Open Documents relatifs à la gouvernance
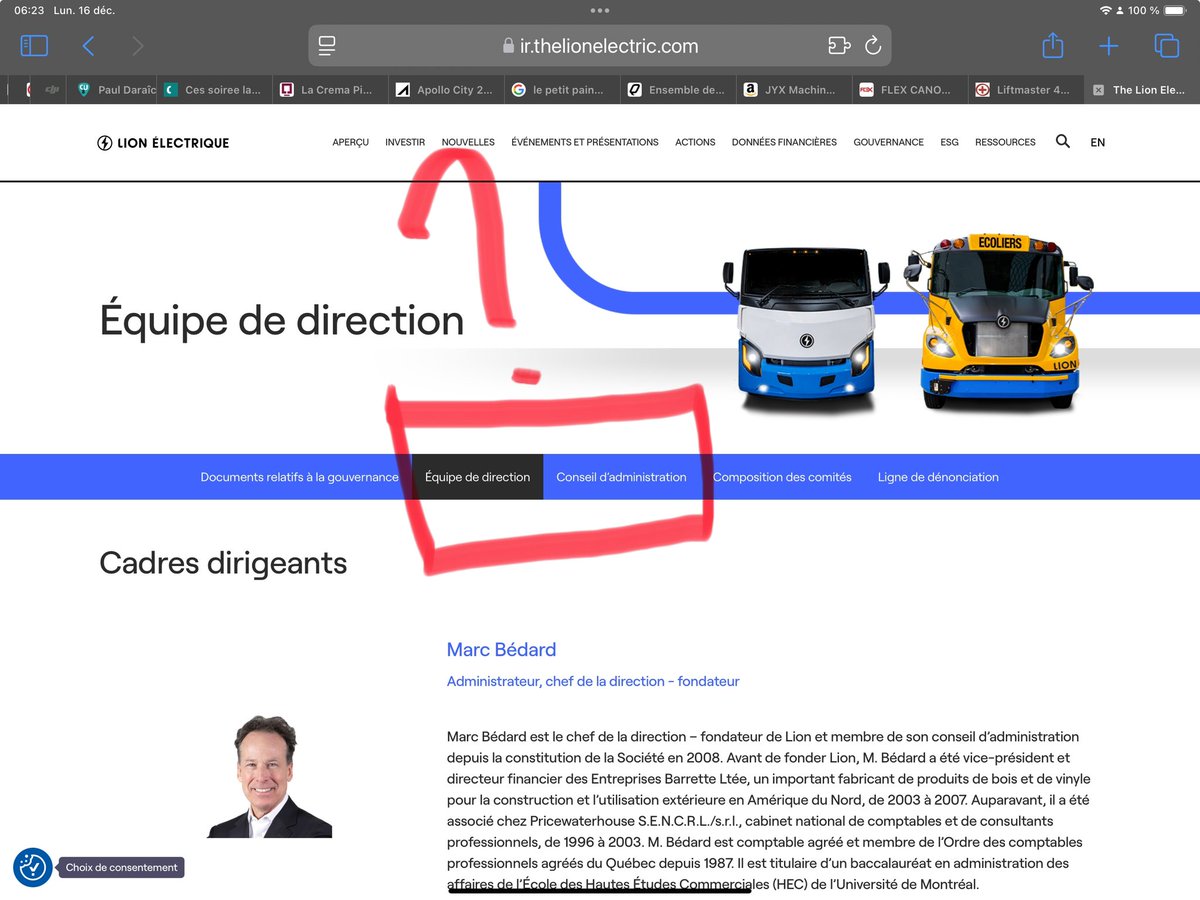The height and width of the screenshot is (900, 1200). click(x=299, y=477)
